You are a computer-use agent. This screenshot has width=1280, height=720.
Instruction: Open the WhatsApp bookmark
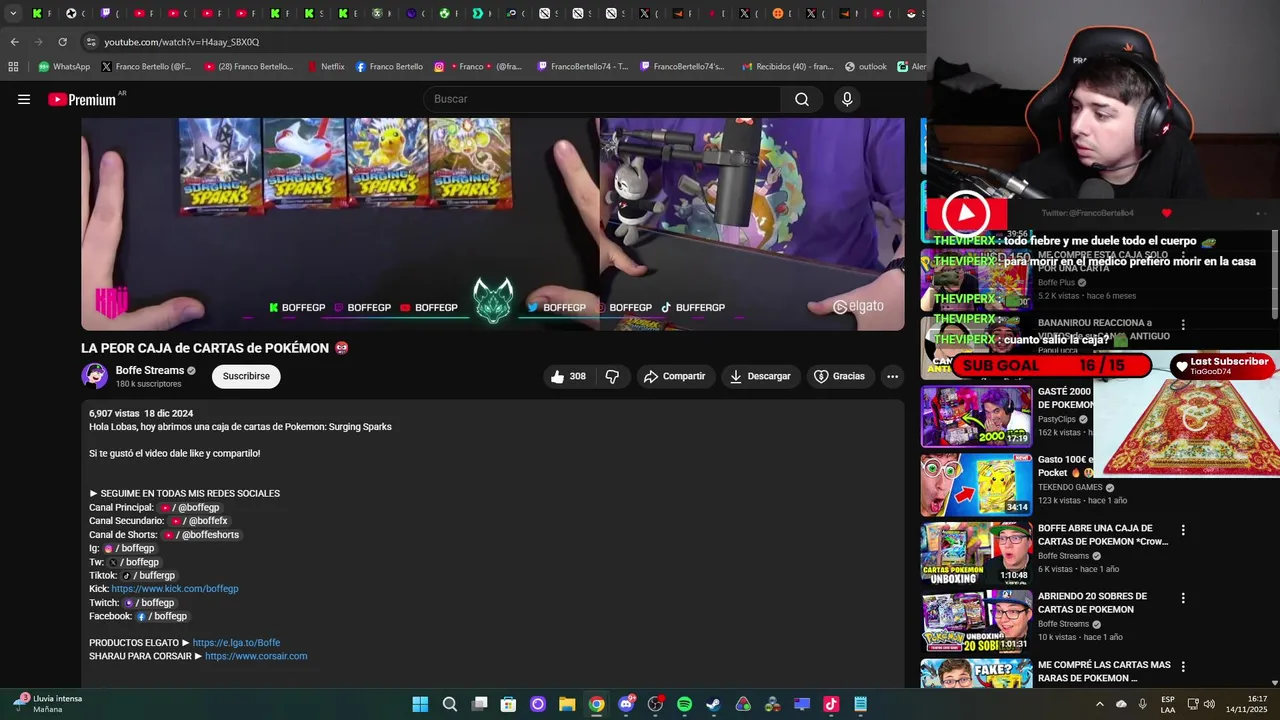[x=64, y=67]
